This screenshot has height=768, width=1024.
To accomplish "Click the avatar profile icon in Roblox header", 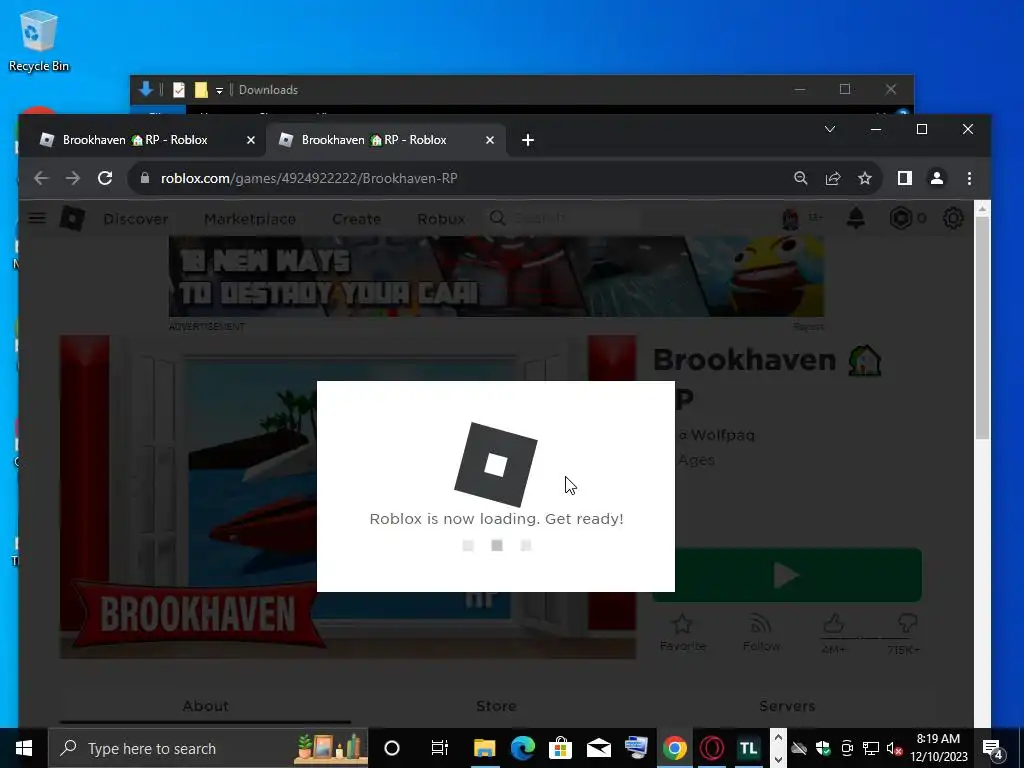I will point(791,218).
